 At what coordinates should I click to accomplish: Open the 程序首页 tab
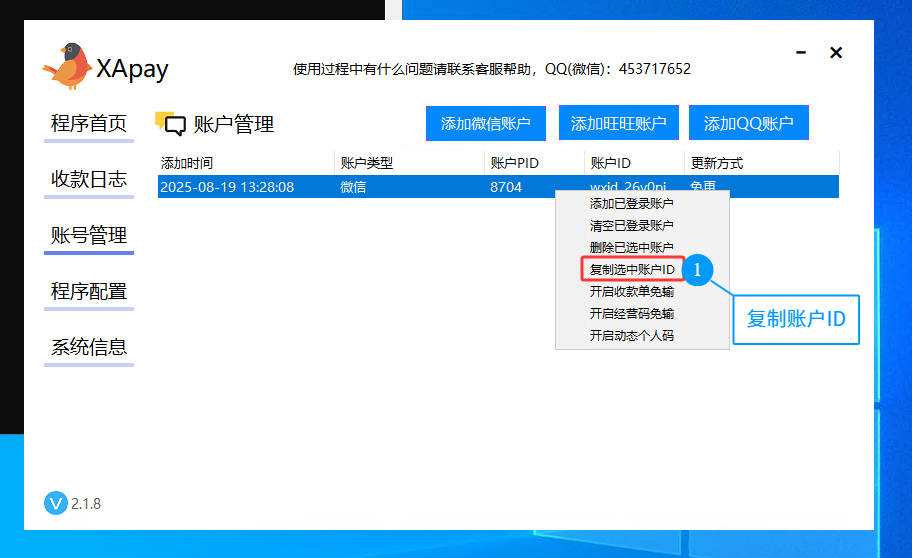[89, 124]
